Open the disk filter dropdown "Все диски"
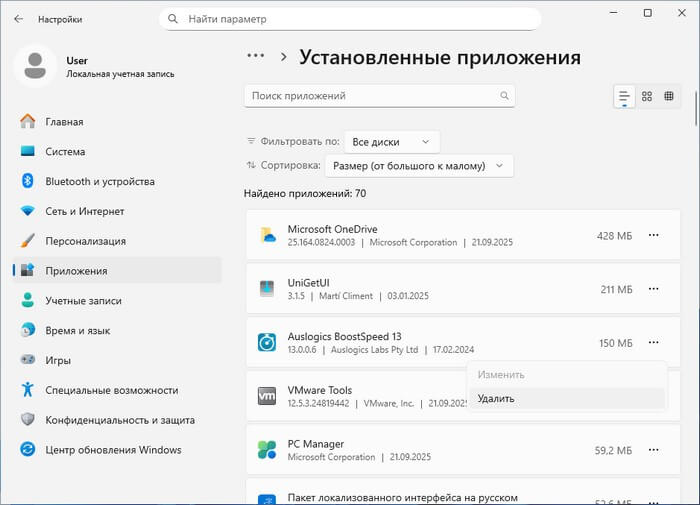 point(391,142)
